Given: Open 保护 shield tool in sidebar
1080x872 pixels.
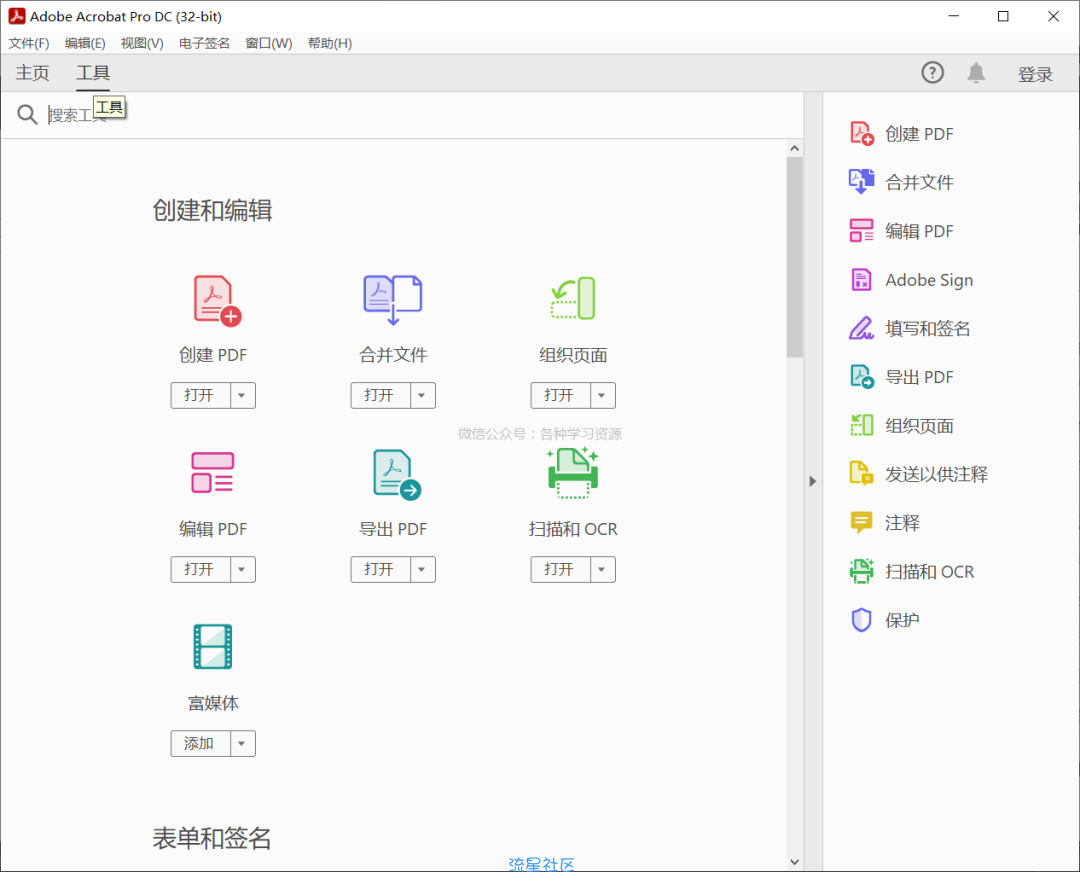Looking at the screenshot, I should [x=885, y=620].
